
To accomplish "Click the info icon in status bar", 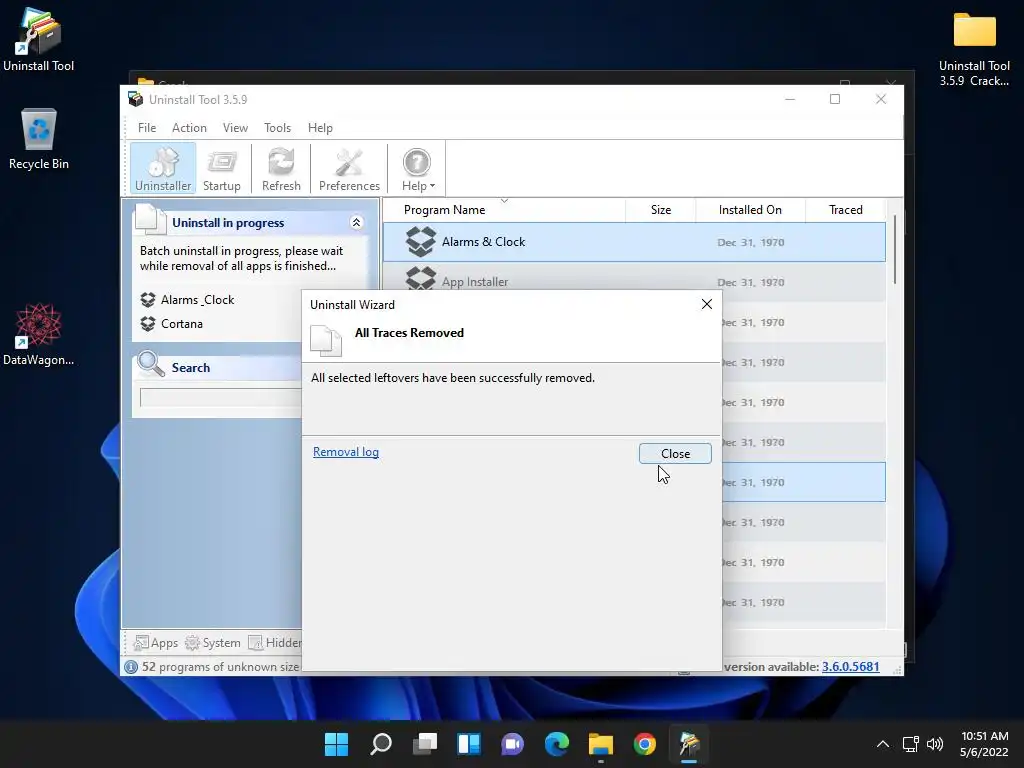I will coord(131,667).
